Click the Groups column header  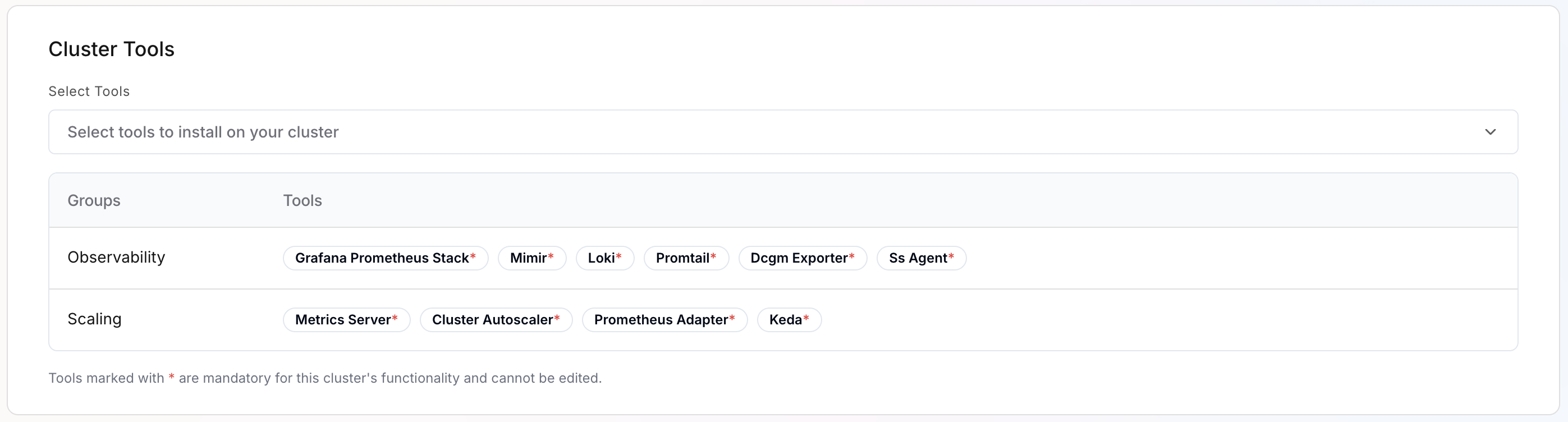(94, 200)
